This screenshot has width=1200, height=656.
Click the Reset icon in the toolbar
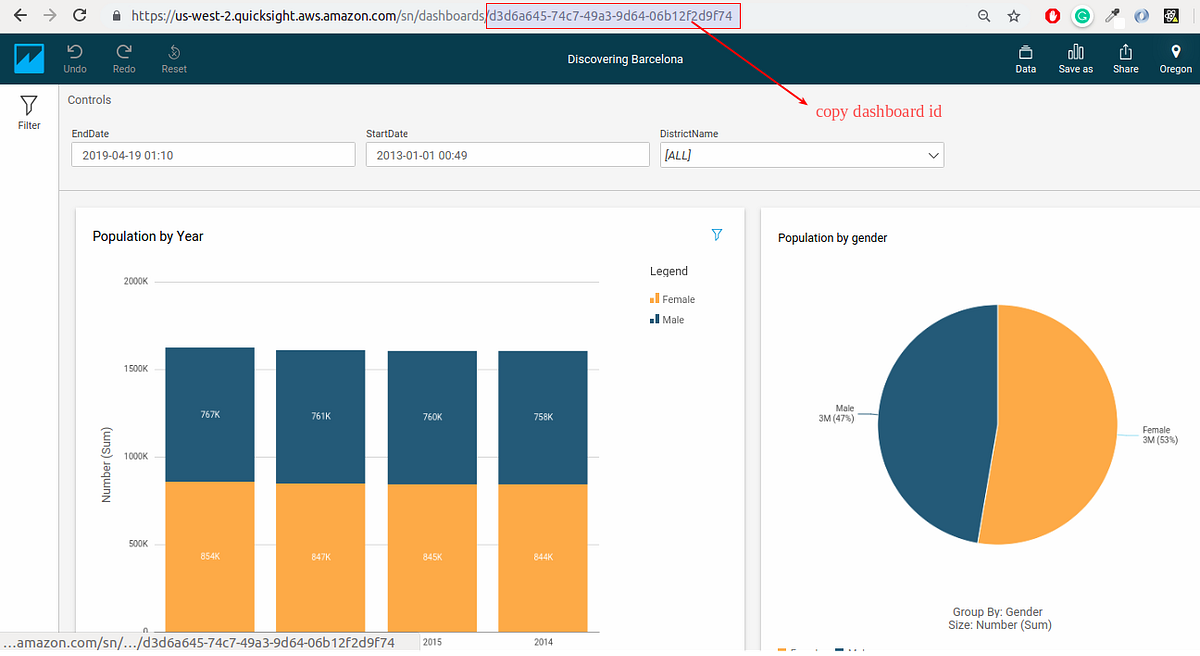point(173,55)
